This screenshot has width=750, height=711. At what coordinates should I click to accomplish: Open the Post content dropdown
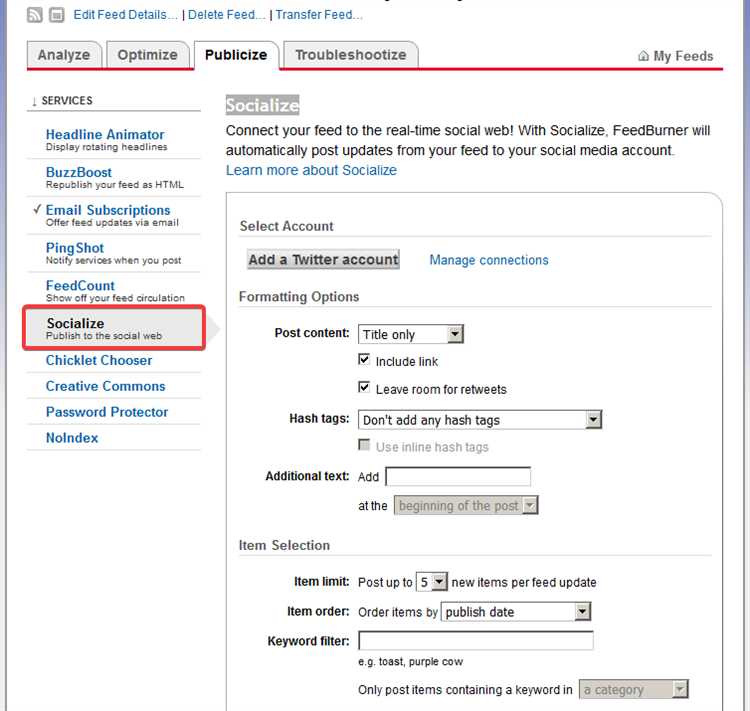pos(410,334)
